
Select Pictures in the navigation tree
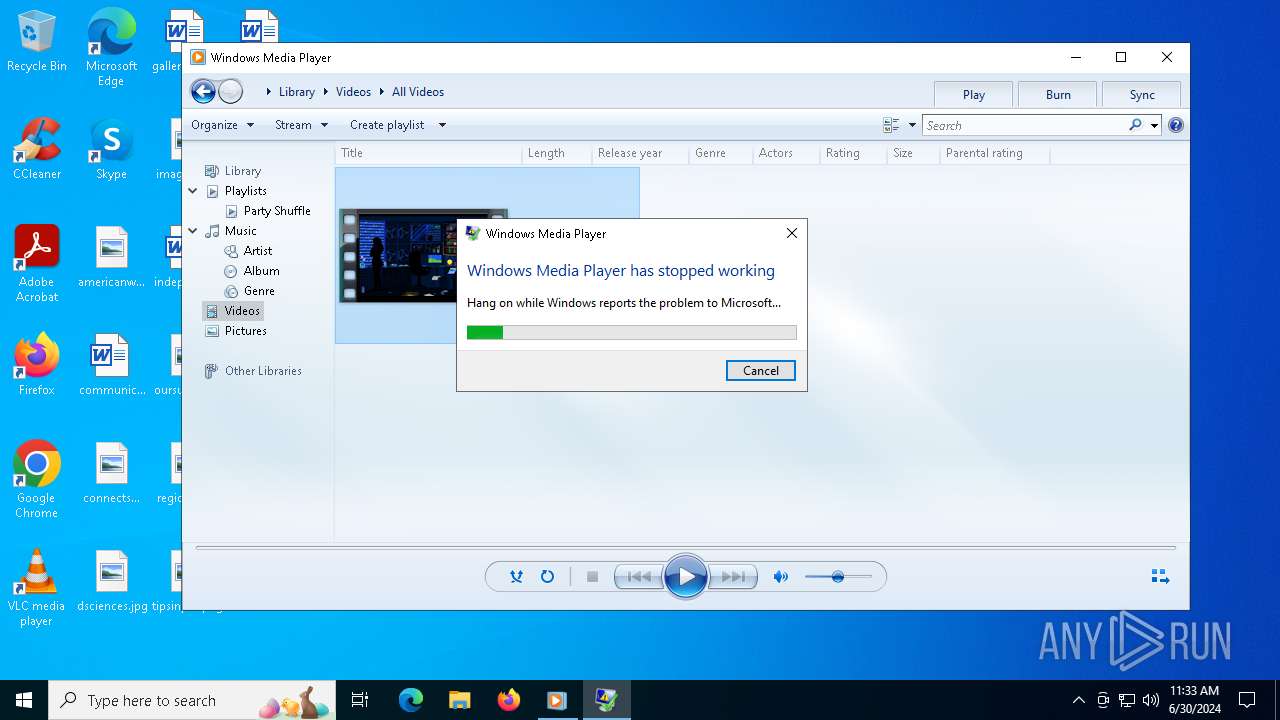click(x=245, y=331)
